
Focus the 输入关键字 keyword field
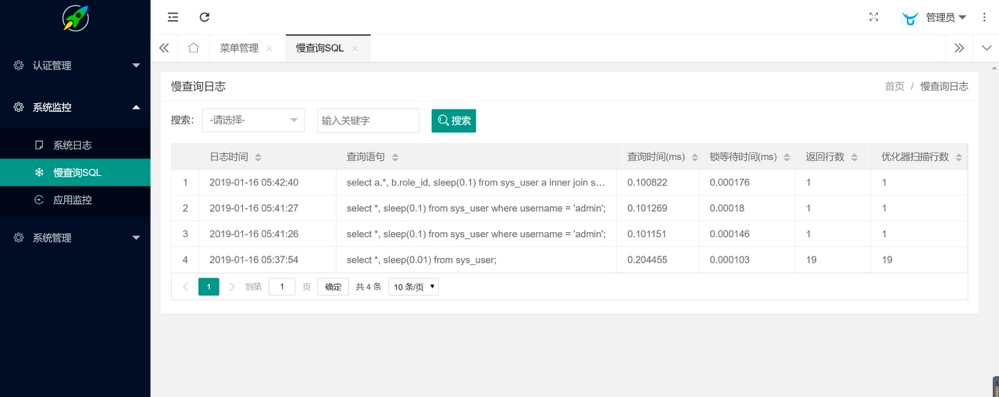click(x=368, y=120)
